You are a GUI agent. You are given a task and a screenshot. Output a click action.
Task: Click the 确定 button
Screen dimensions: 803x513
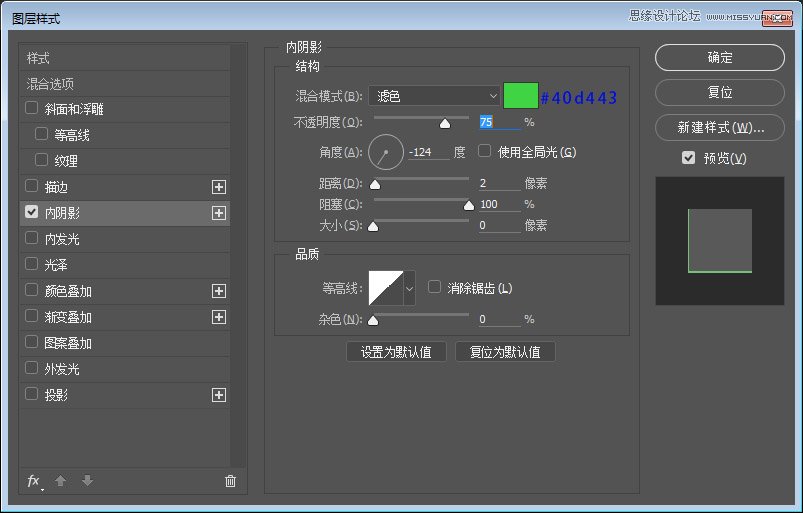(720, 58)
